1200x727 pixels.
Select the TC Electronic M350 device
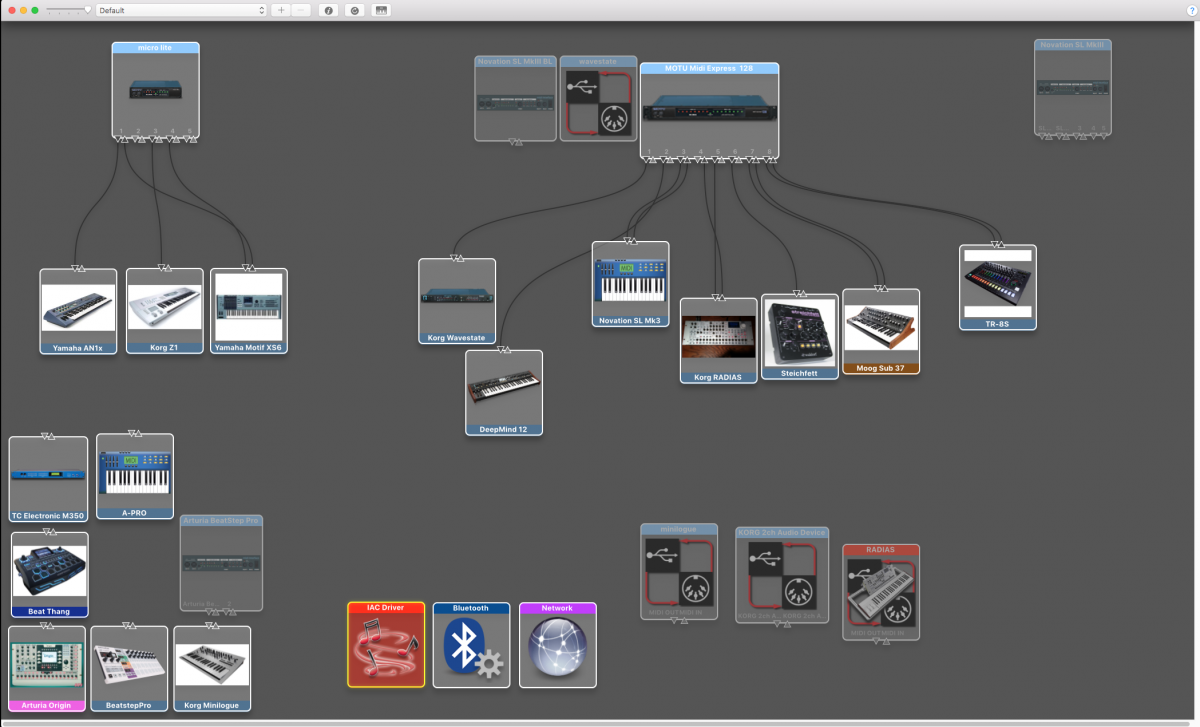coord(48,478)
